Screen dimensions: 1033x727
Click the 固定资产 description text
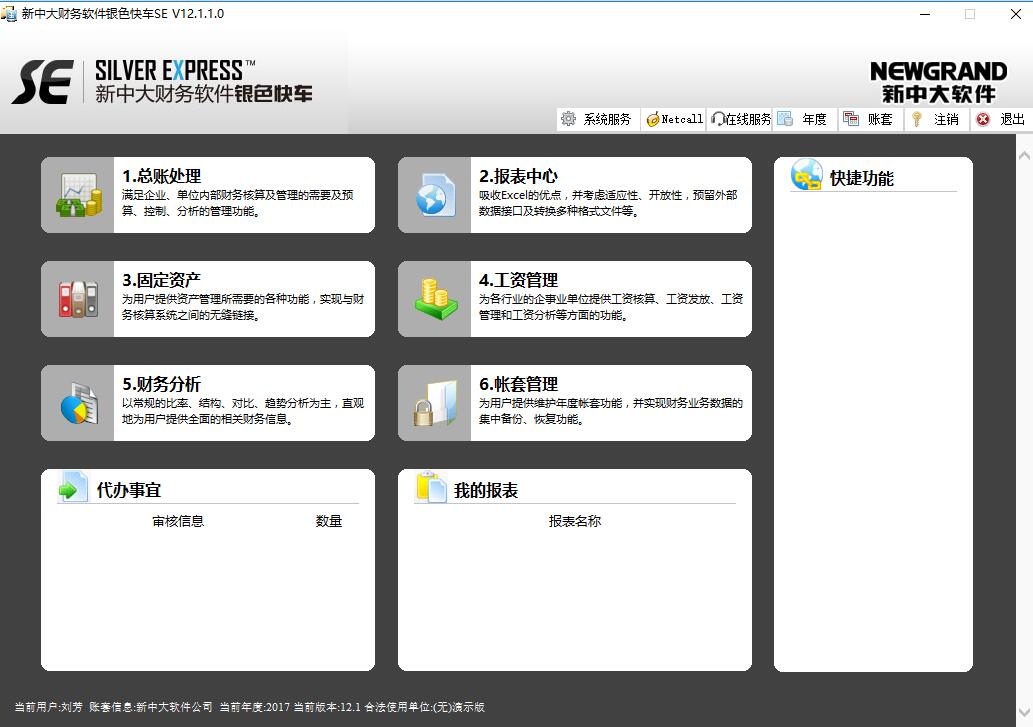[x=242, y=307]
